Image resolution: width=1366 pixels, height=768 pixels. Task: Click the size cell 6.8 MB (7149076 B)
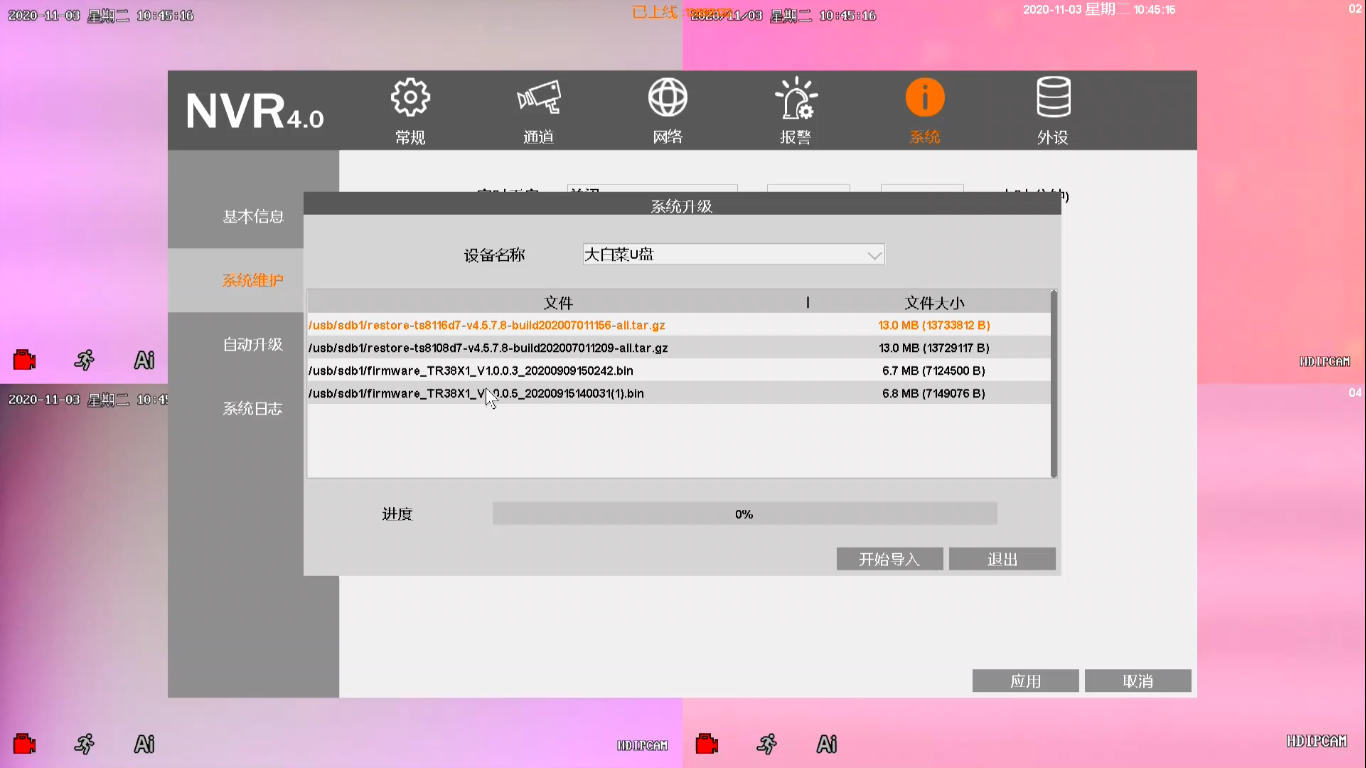tap(934, 394)
